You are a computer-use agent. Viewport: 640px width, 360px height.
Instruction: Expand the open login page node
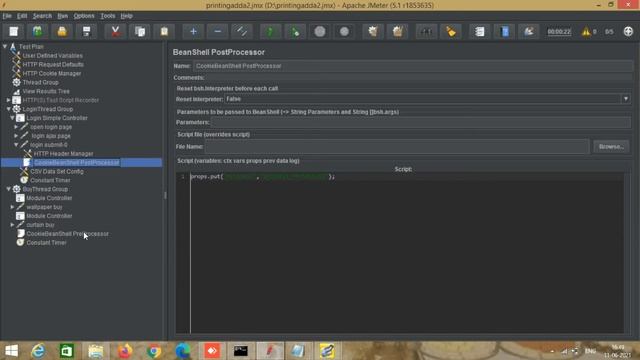point(16,127)
